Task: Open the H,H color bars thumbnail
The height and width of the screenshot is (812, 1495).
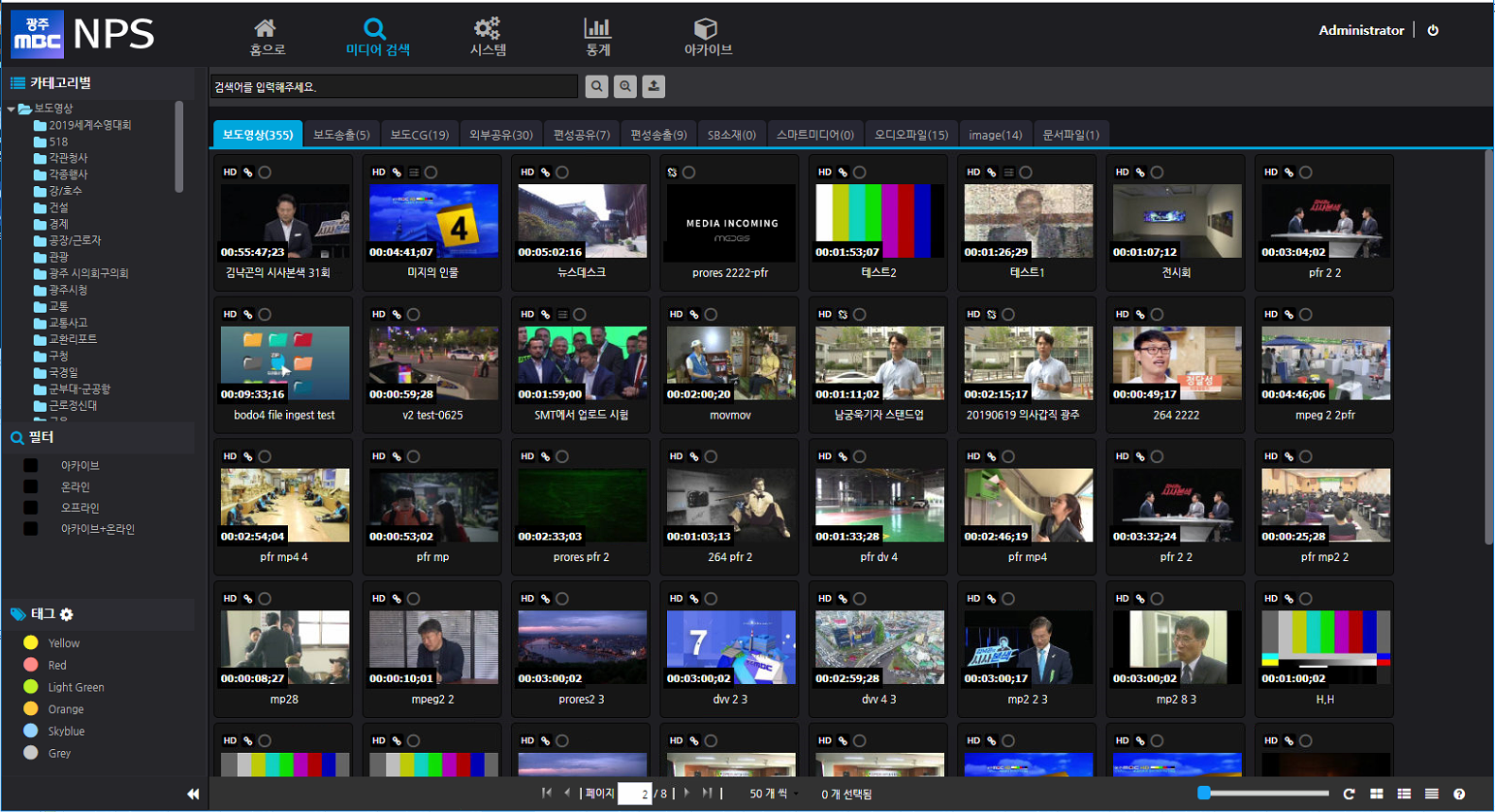Action: pos(1325,647)
